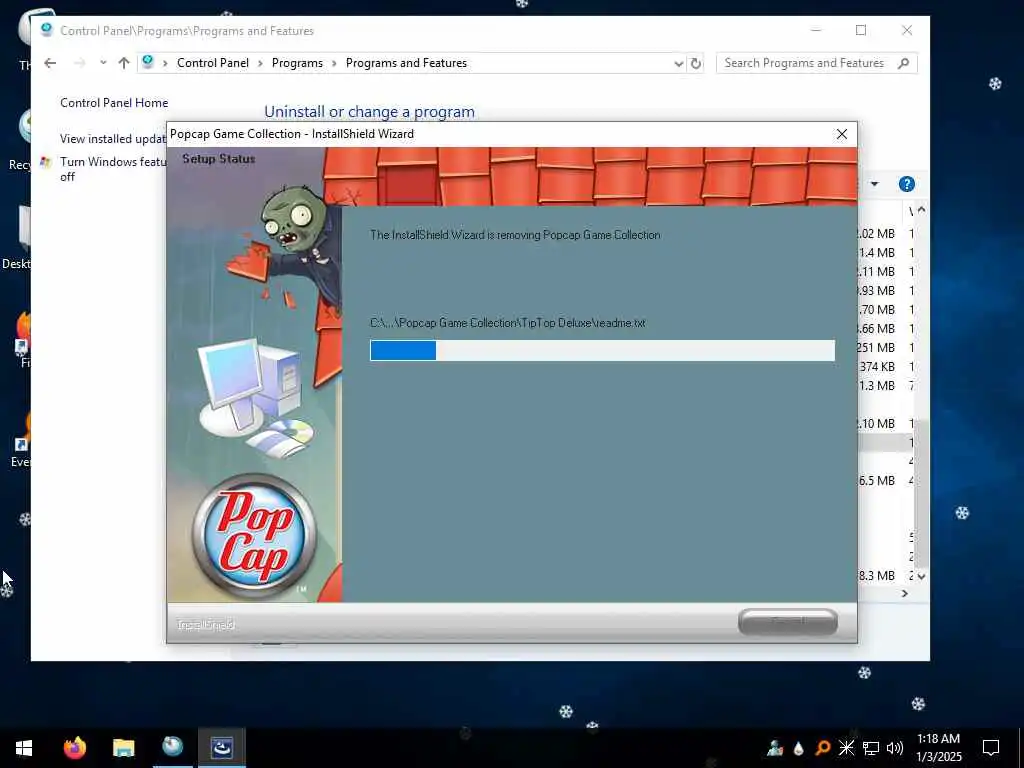The width and height of the screenshot is (1024, 768).
Task: Open Turn Windows features on or off
Action: pyautogui.click(x=113, y=169)
